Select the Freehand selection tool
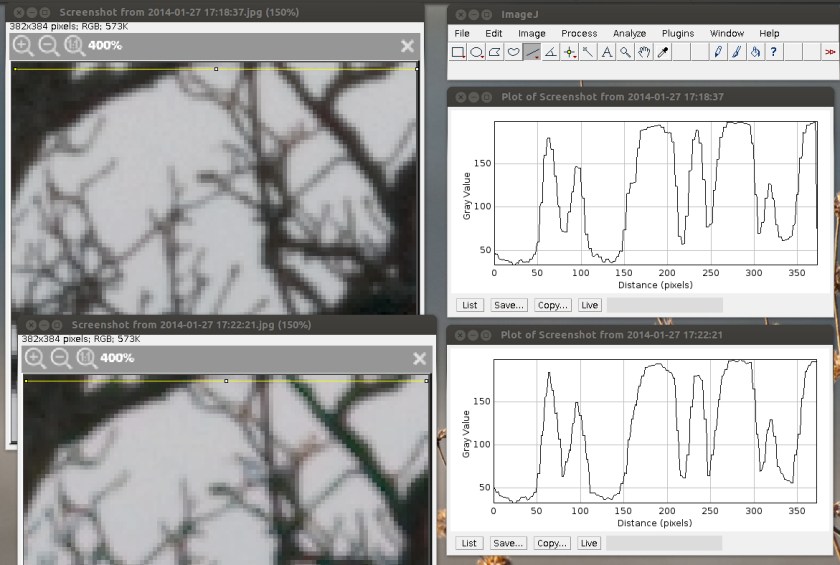The image size is (840, 565). pyautogui.click(x=514, y=52)
